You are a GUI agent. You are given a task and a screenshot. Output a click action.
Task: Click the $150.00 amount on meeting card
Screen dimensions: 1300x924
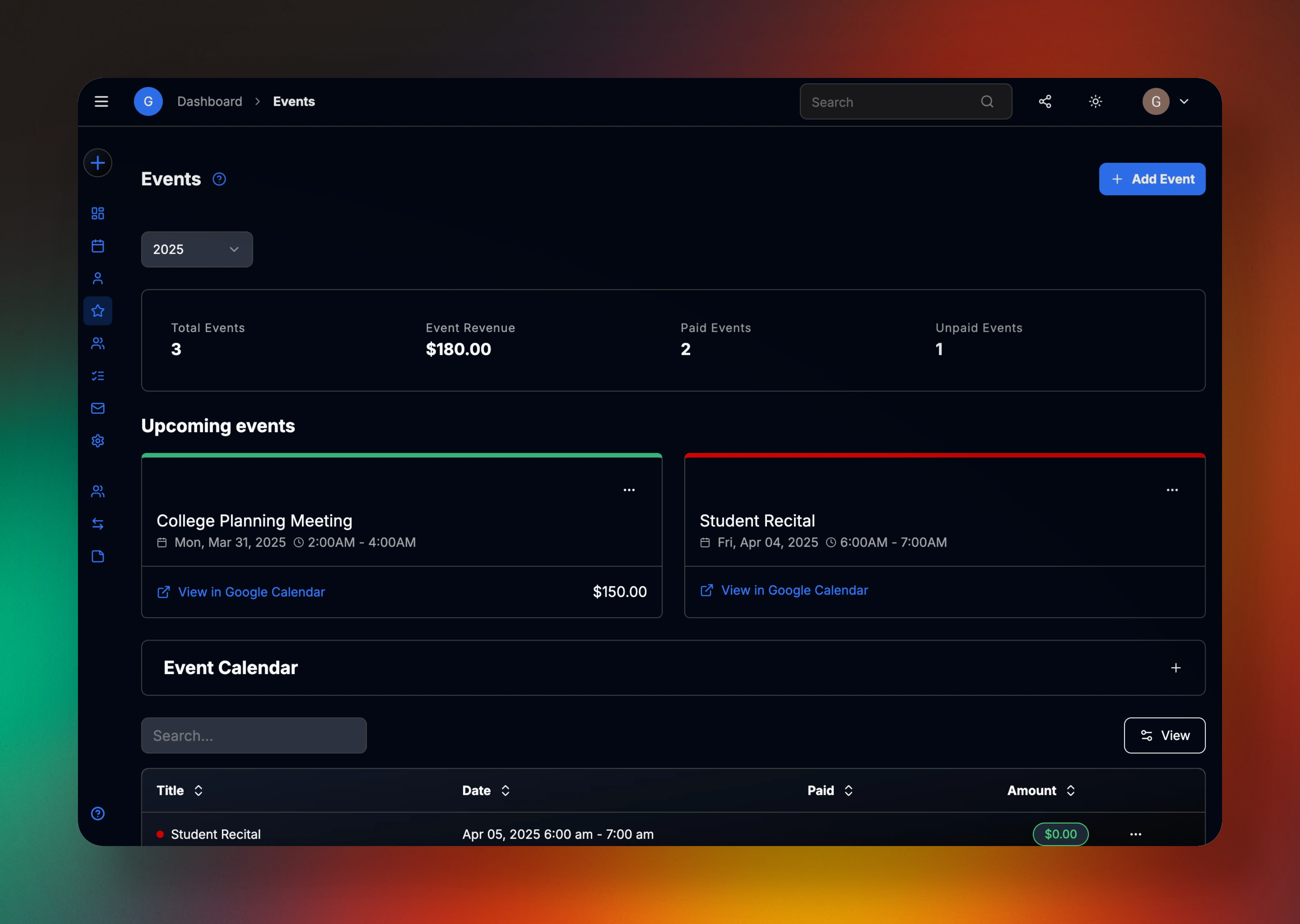619,592
